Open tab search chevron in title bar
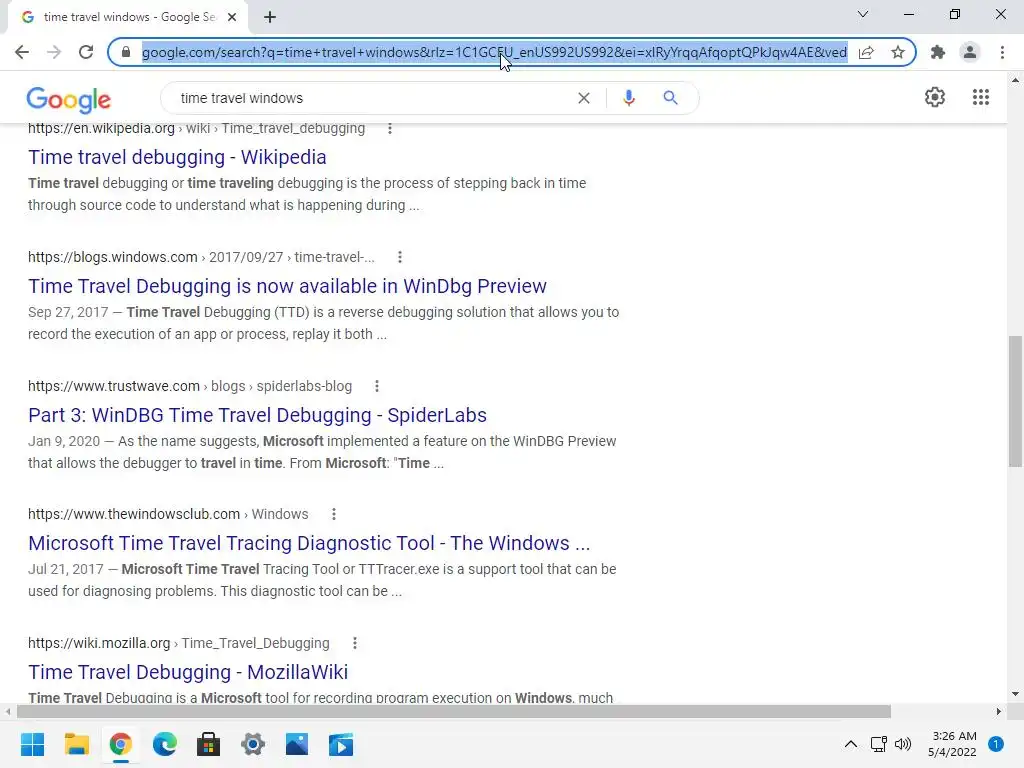Image resolution: width=1024 pixels, height=768 pixels. 863,14
